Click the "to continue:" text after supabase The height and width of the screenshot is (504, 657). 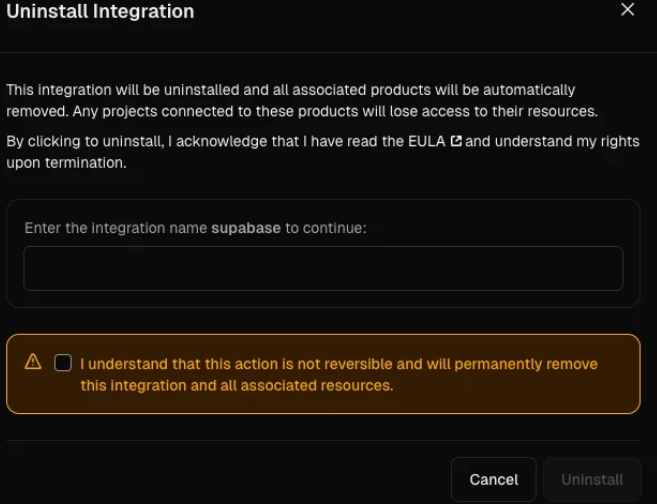click(326, 228)
